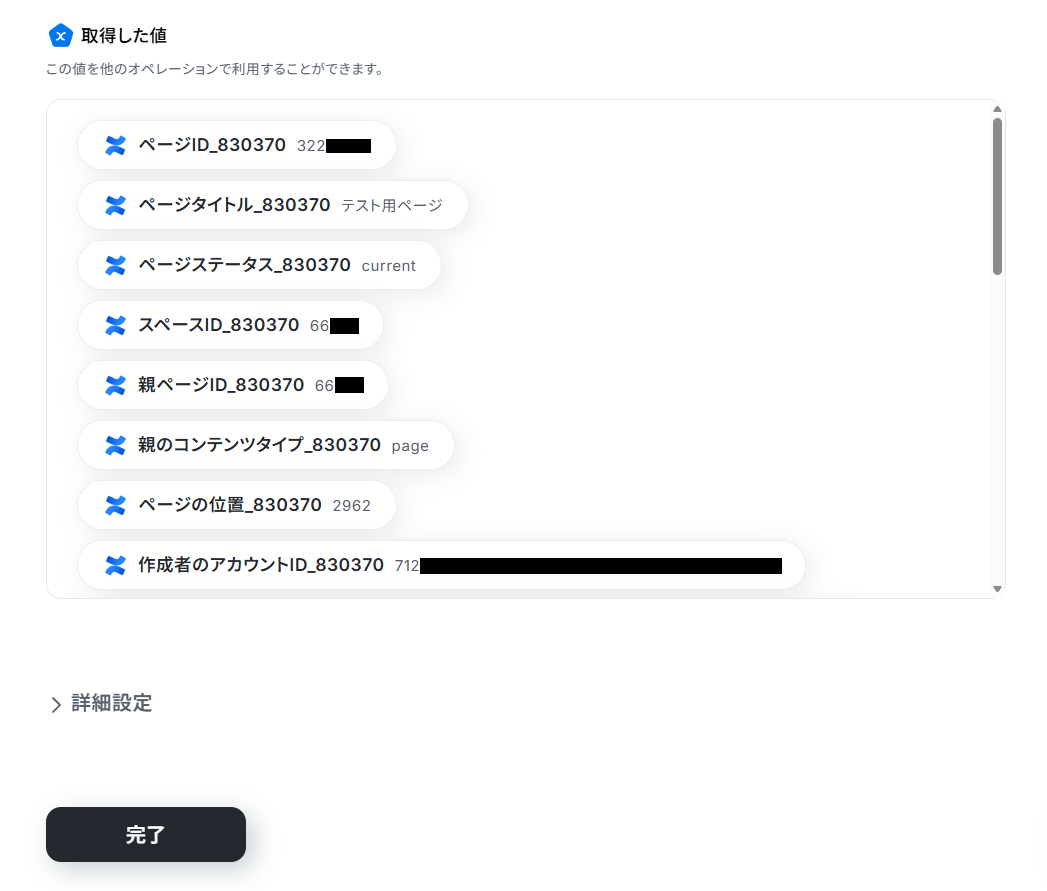Select the ページステータス_830370 label
The width and height of the screenshot is (1047, 891).
pyautogui.click(x=244, y=265)
